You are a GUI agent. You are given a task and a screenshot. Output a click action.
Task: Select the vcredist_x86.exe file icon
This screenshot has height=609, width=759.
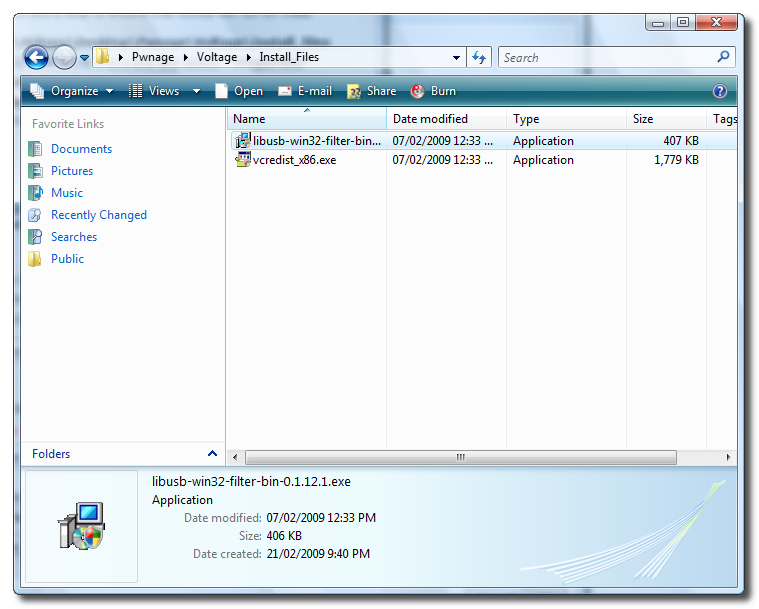[x=242, y=160]
